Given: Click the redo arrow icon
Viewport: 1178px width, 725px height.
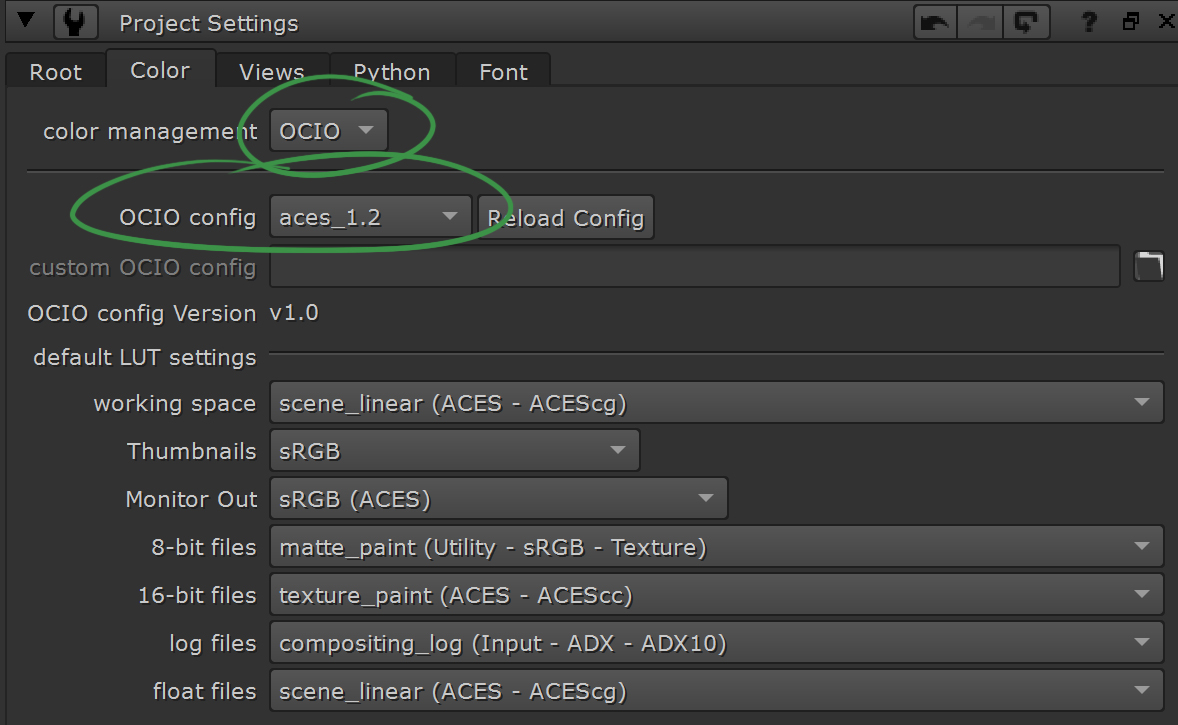Looking at the screenshot, I should (981, 23).
